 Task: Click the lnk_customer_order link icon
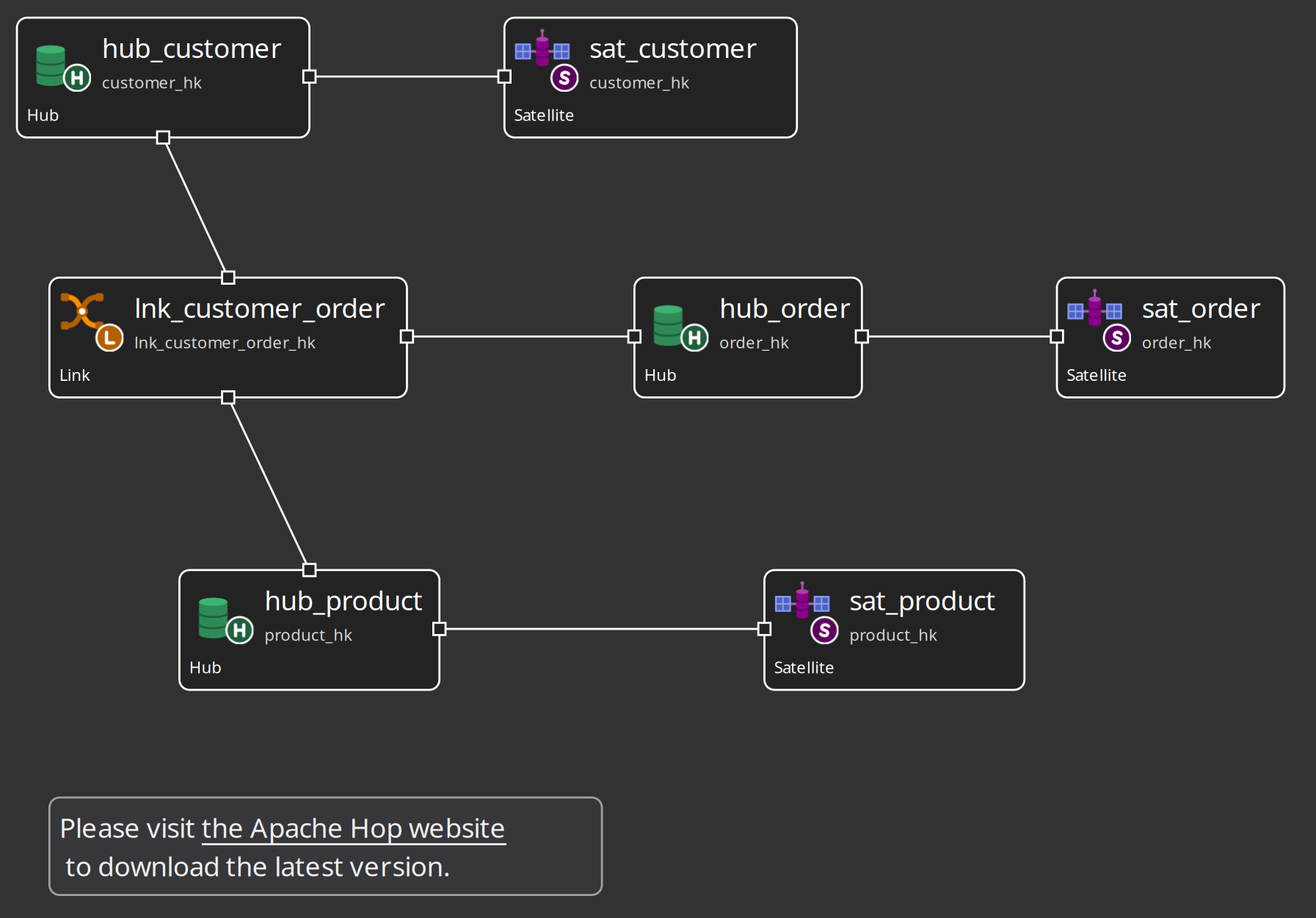coord(91,321)
